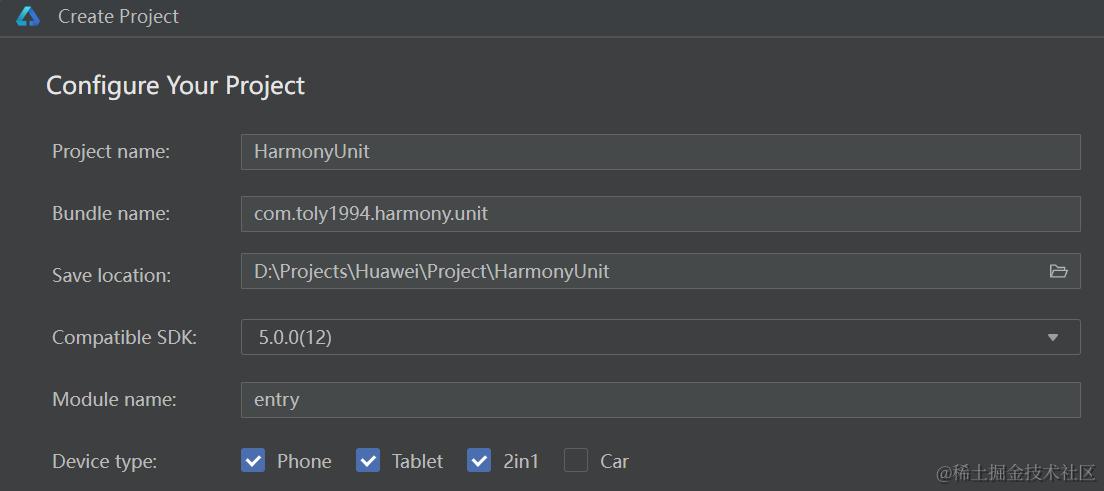This screenshot has height=491, width=1104.
Task: Click the Bundle name label
Action: (x=111, y=214)
